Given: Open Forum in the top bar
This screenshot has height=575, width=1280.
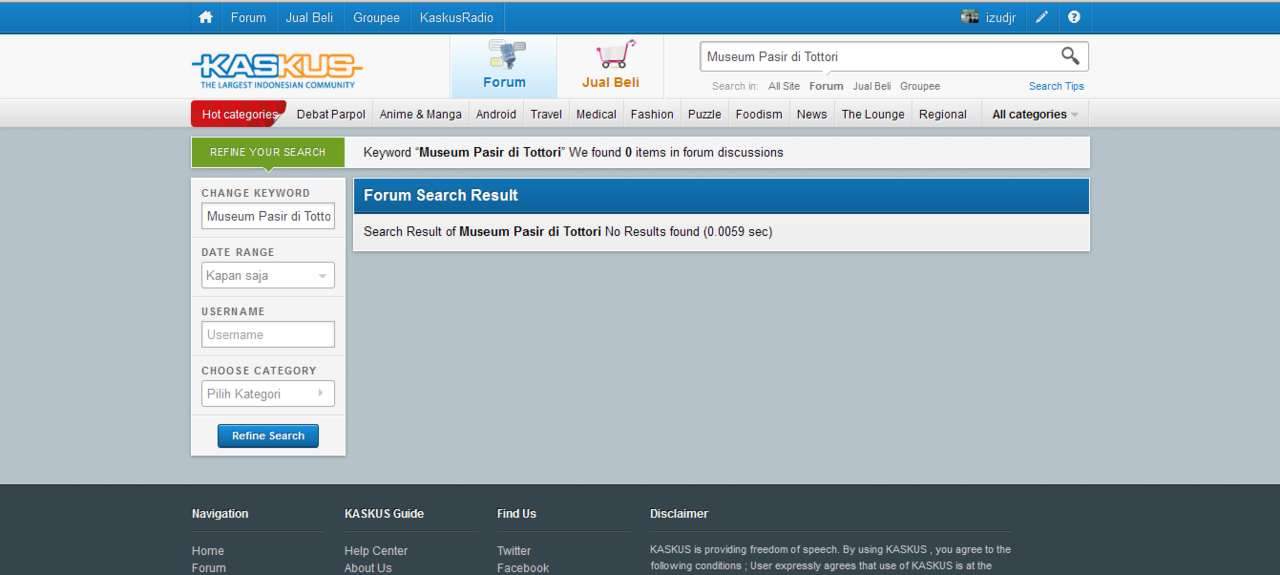Looking at the screenshot, I should 248,18.
